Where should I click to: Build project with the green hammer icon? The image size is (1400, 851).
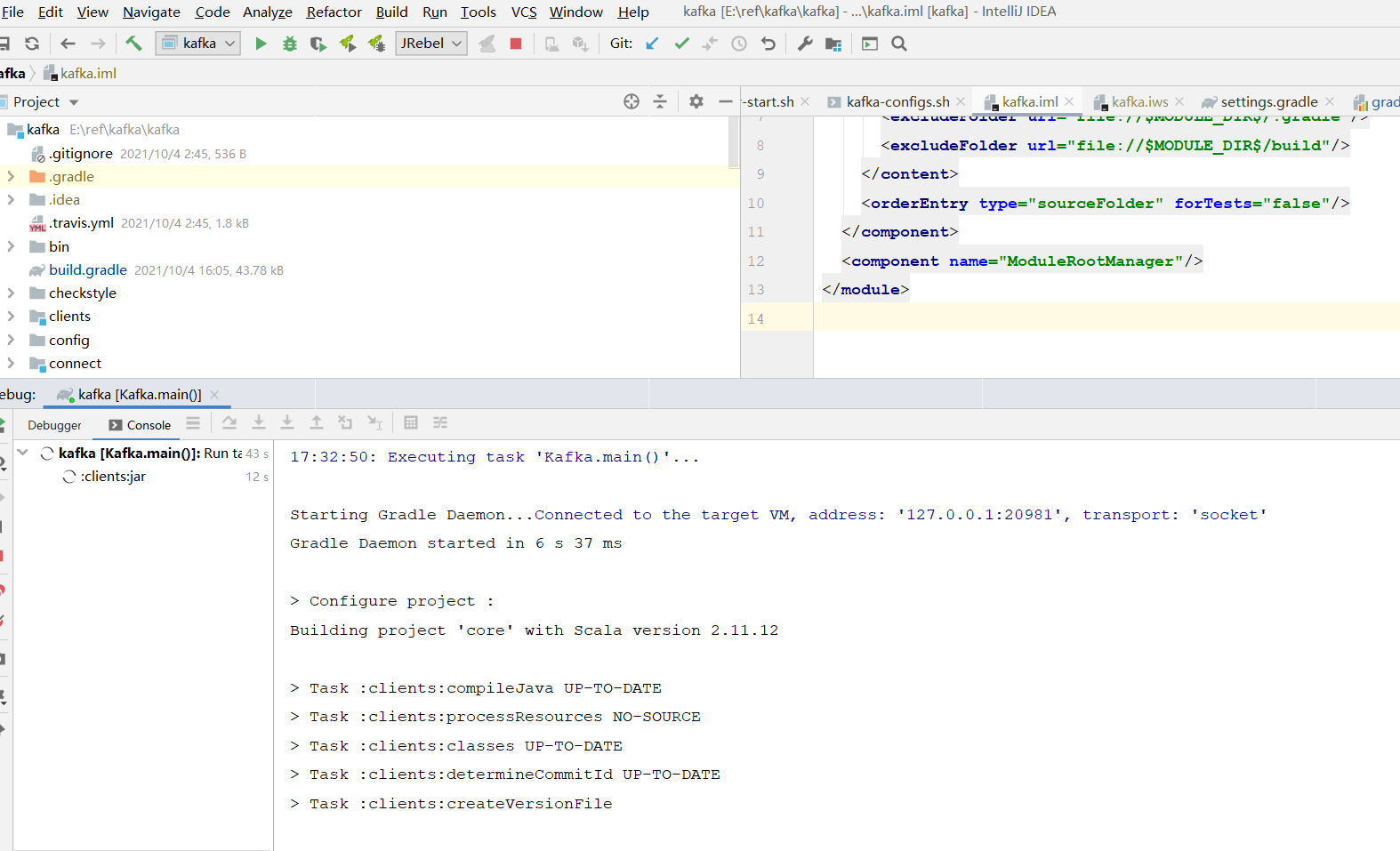pos(133,44)
